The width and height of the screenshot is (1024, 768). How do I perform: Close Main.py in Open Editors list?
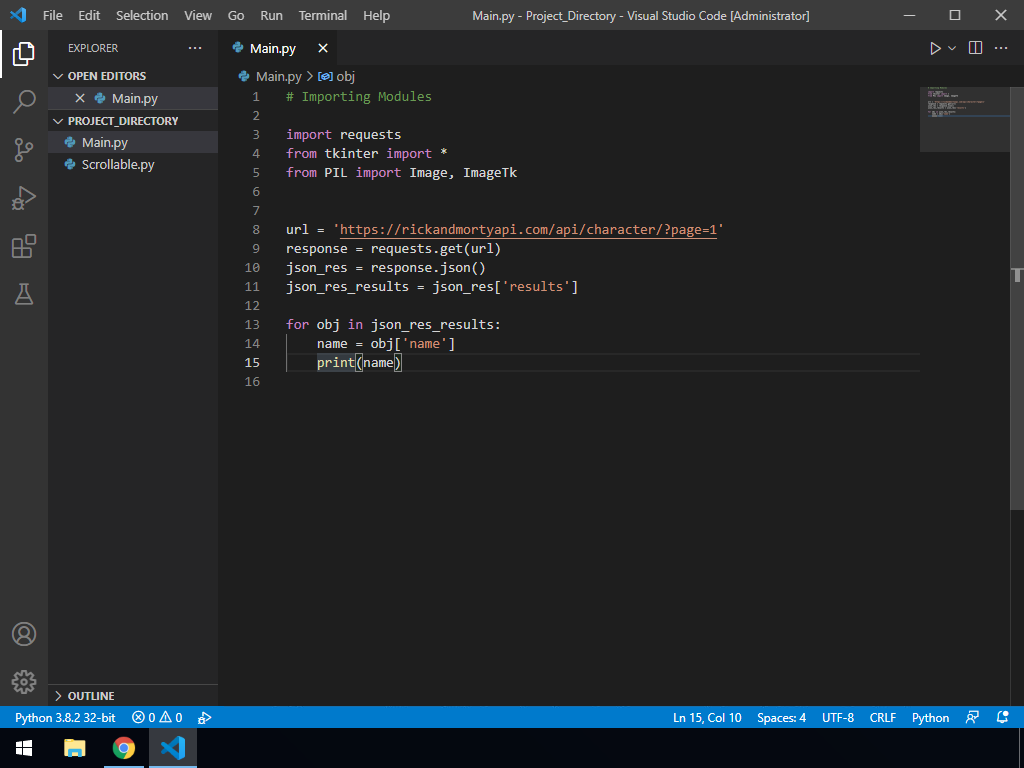[x=80, y=98]
